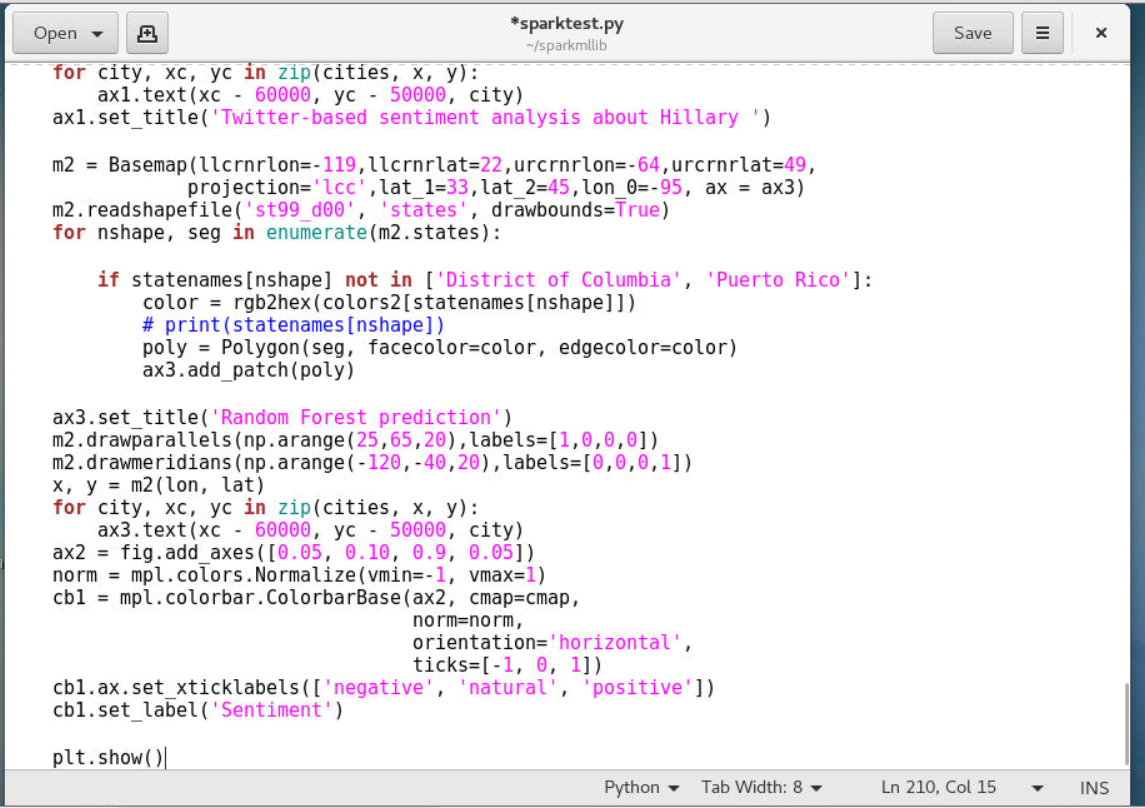Click the 'District of Columbia' string
The image size is (1145, 808).
point(559,280)
